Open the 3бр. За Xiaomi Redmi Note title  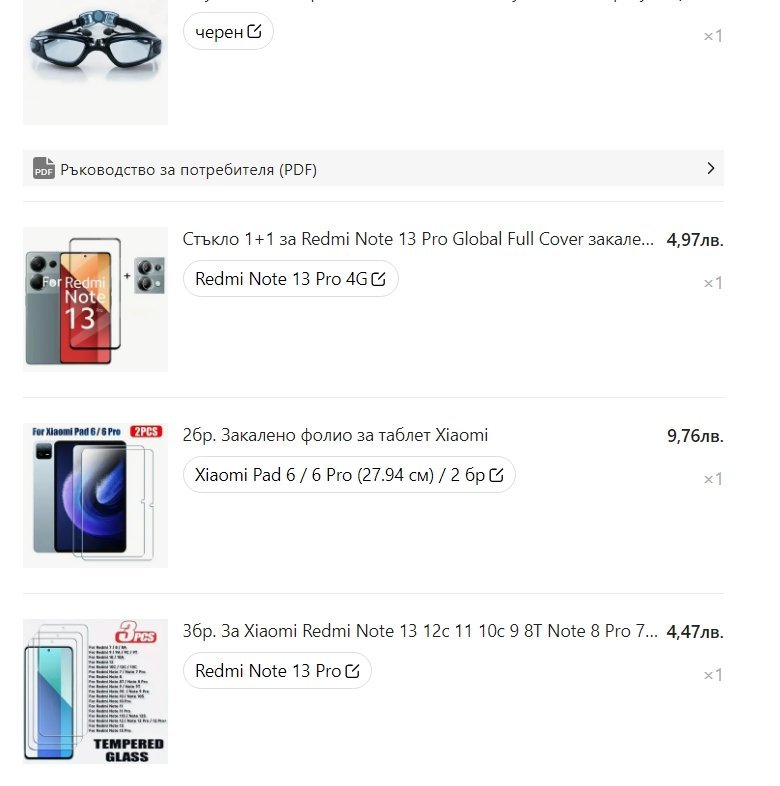click(x=420, y=631)
